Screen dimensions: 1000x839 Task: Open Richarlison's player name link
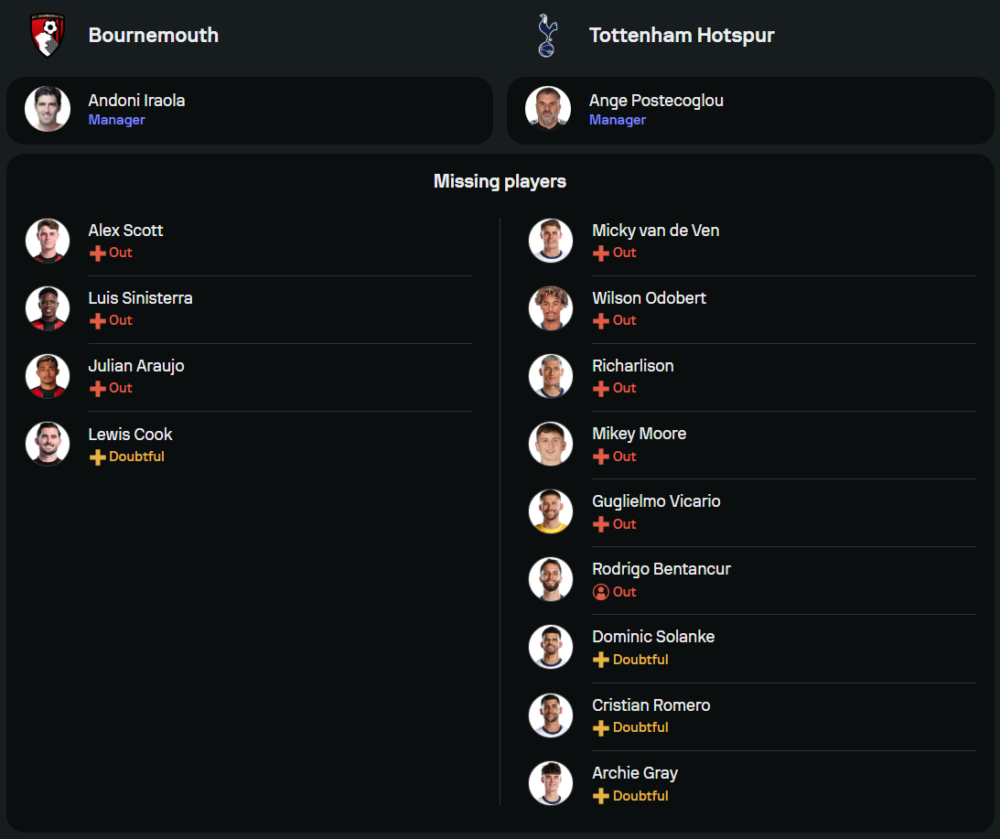coord(632,366)
